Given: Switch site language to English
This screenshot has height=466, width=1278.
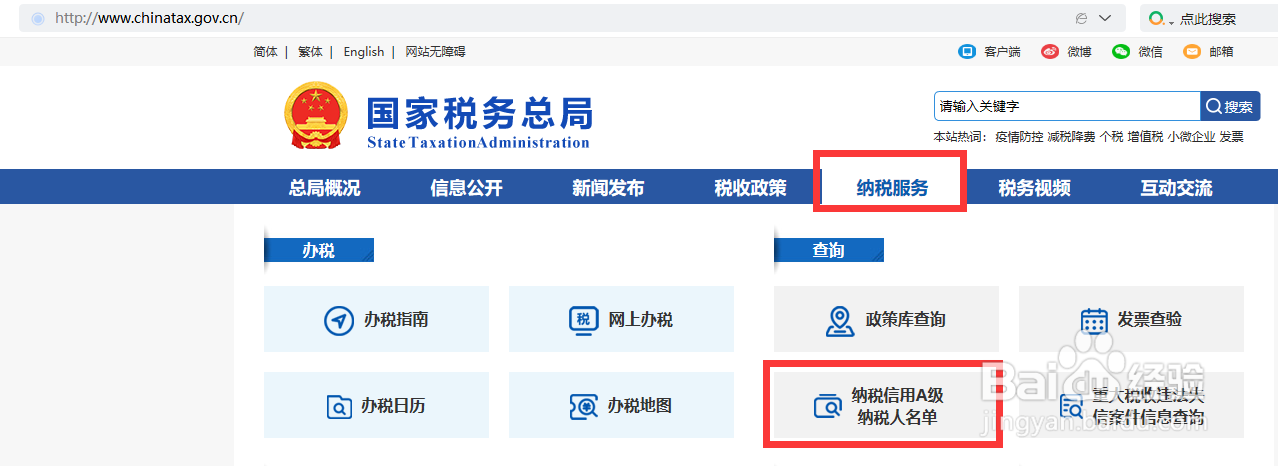Looking at the screenshot, I should tap(364, 52).
